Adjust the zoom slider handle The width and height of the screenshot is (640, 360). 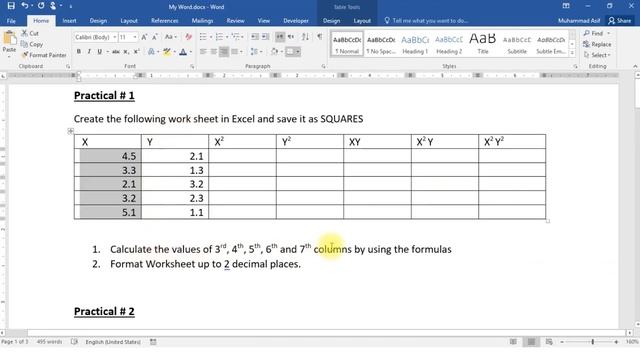pyautogui.click(x=593, y=342)
